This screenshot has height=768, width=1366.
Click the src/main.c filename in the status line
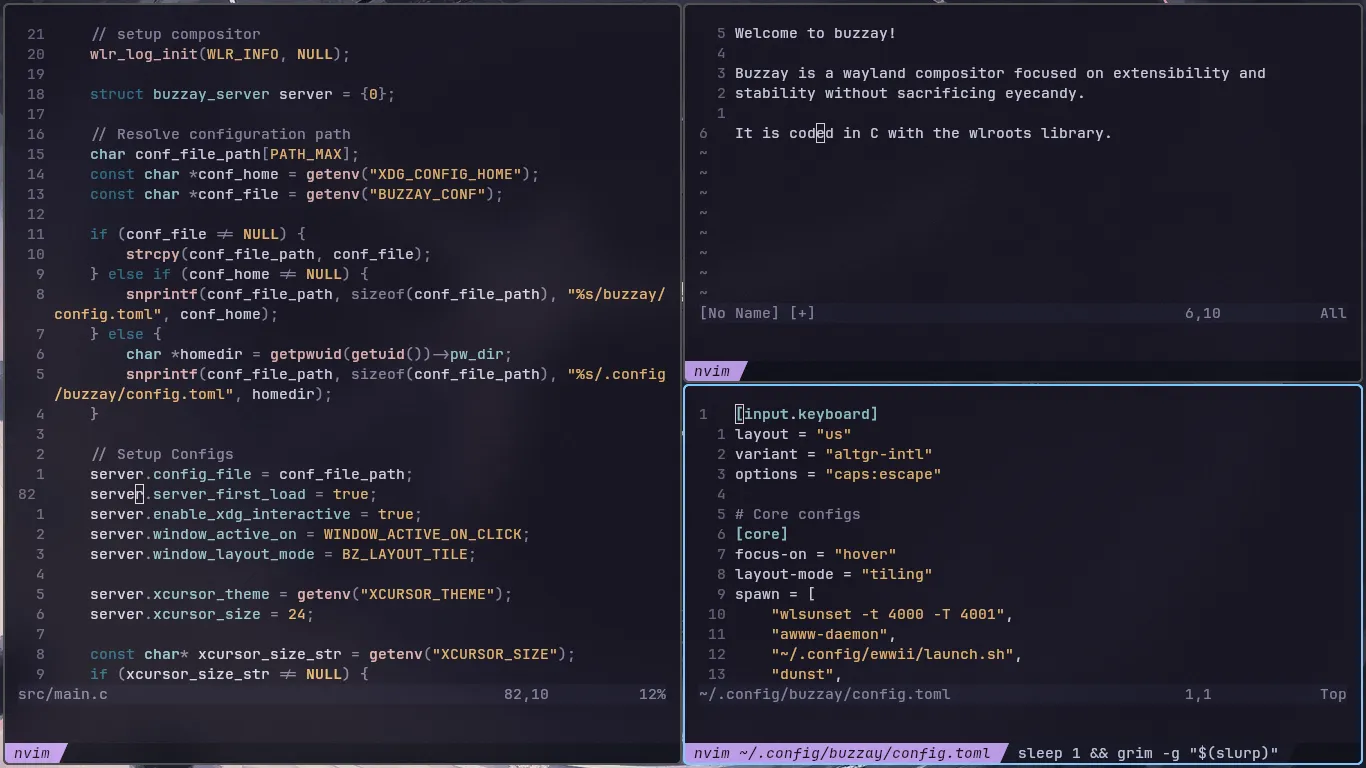point(63,694)
